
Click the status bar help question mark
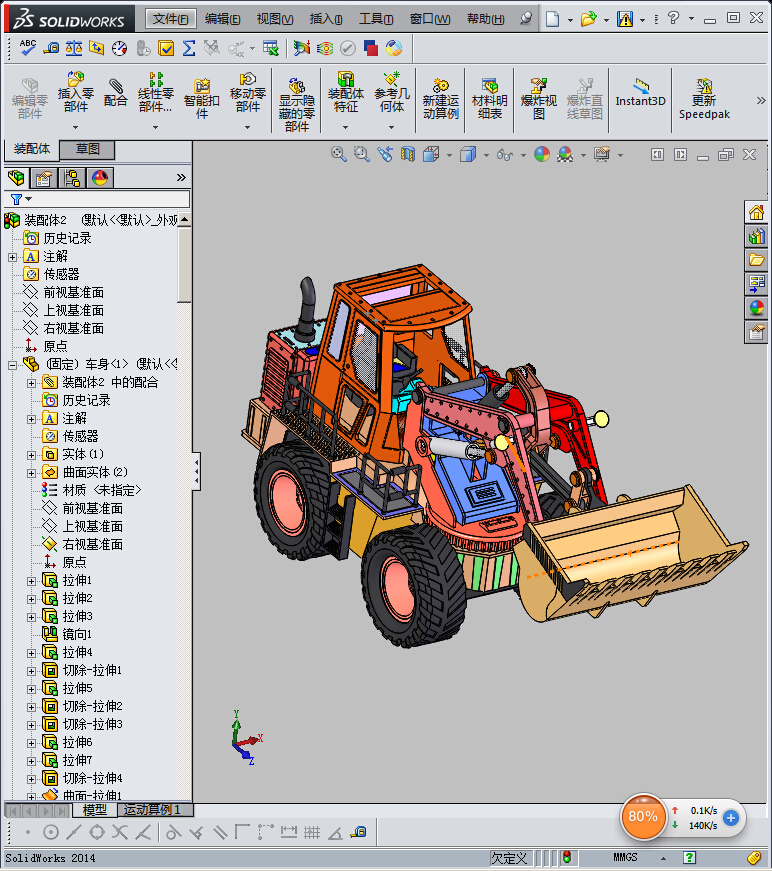click(x=689, y=858)
